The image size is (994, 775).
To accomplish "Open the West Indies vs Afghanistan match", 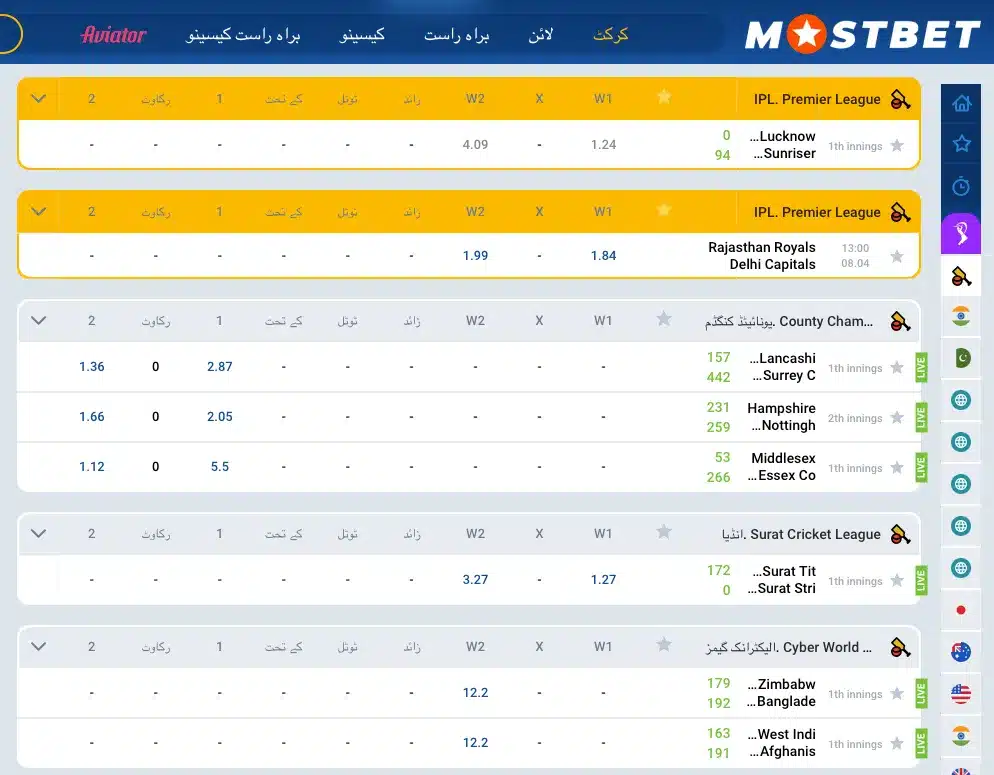I will (781, 743).
